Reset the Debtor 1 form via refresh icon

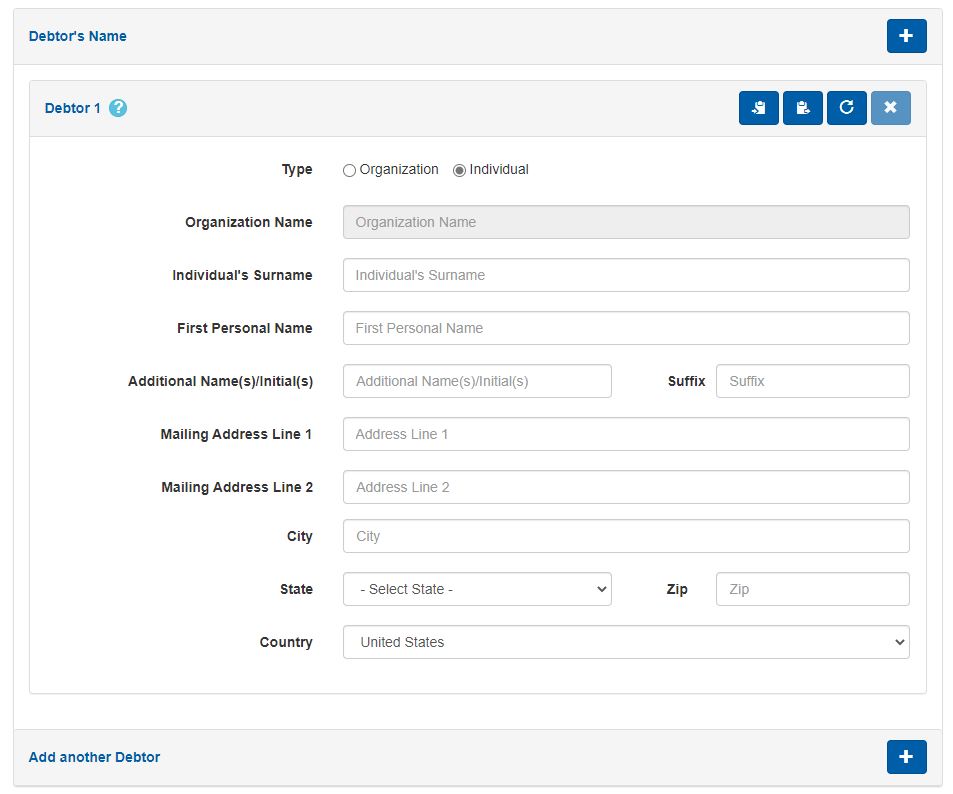[846, 107]
